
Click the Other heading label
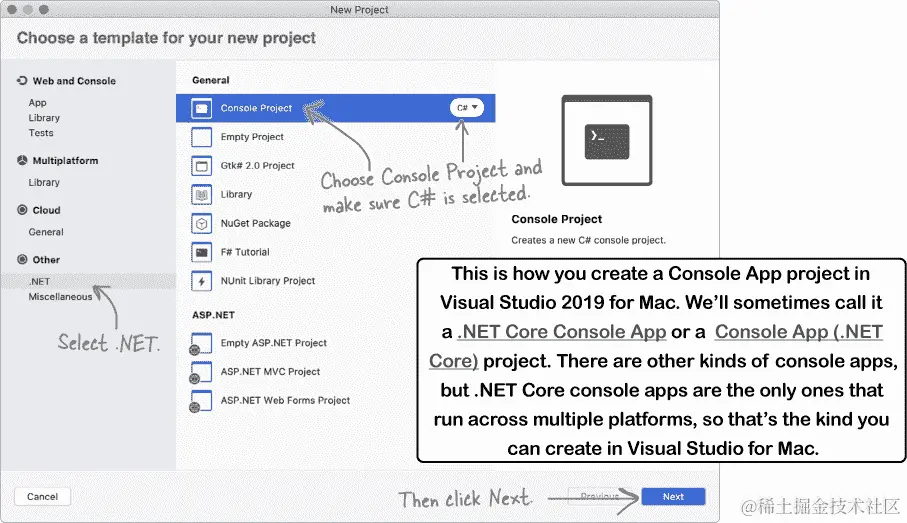[46, 260]
